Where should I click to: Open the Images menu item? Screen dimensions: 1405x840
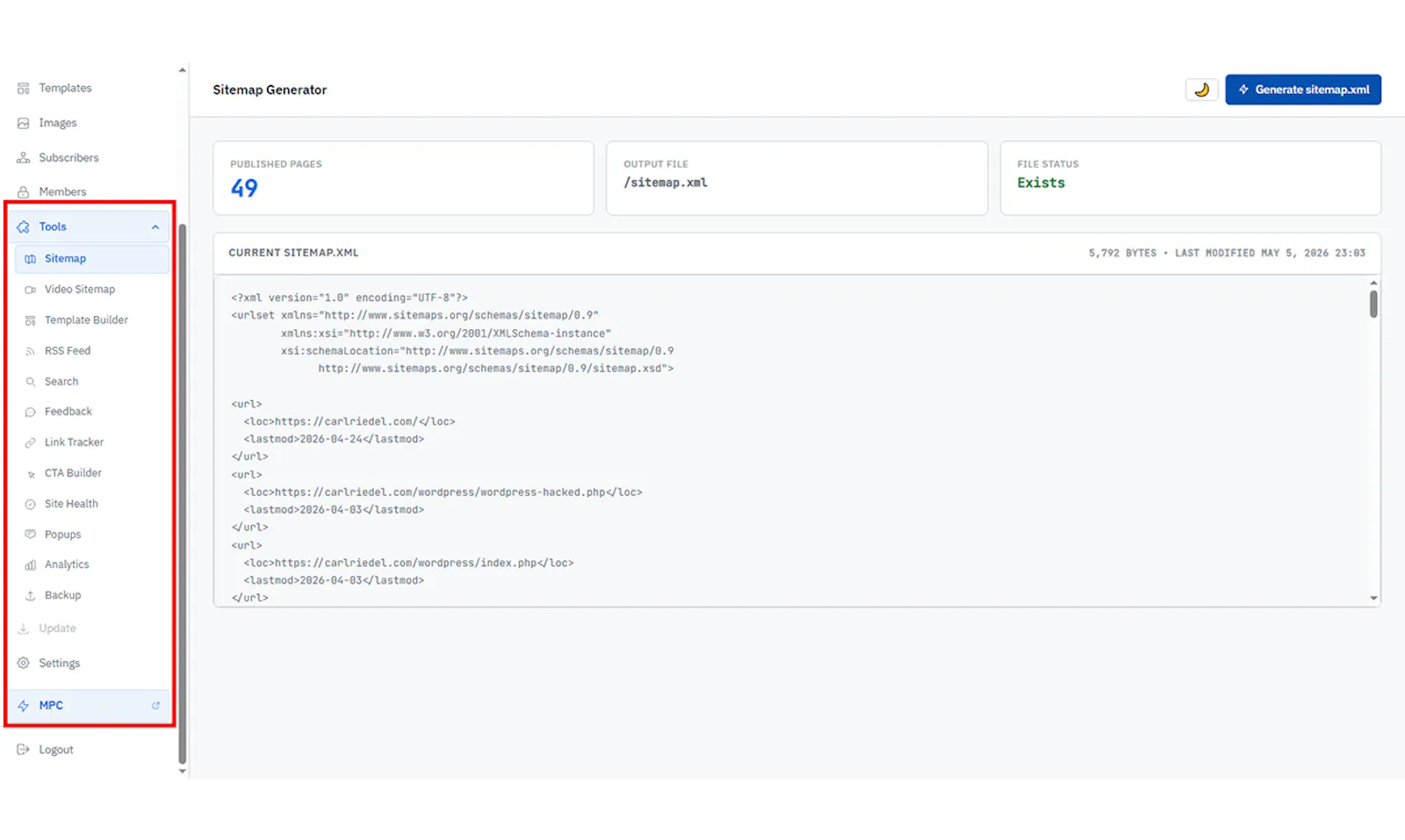click(x=58, y=124)
